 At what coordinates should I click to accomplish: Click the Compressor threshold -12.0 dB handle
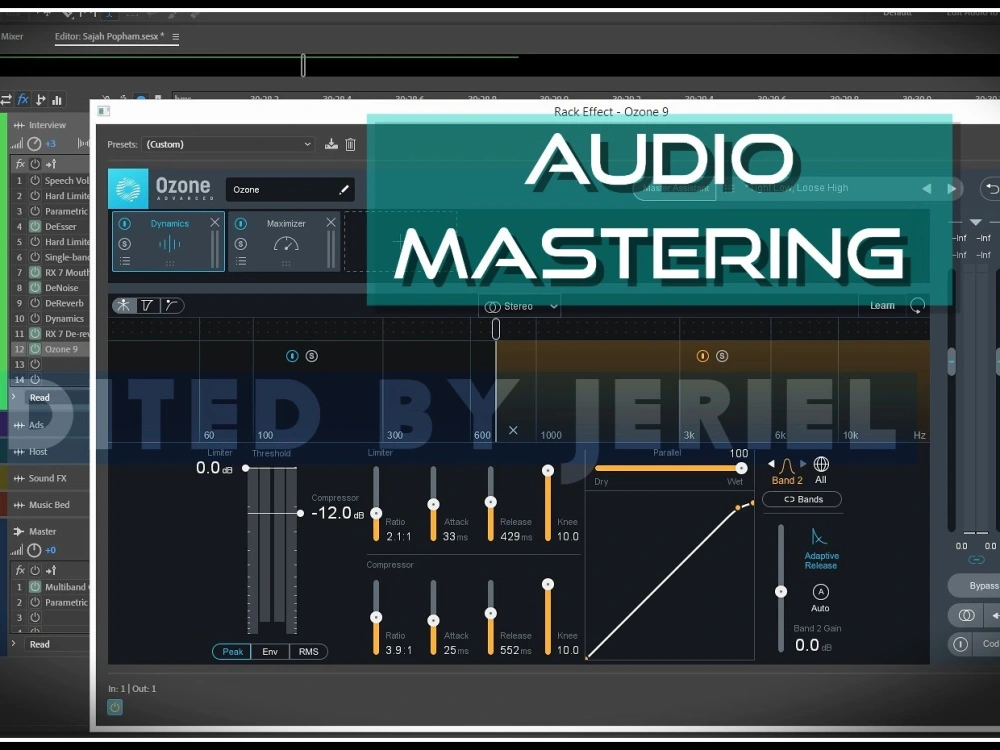click(300, 513)
